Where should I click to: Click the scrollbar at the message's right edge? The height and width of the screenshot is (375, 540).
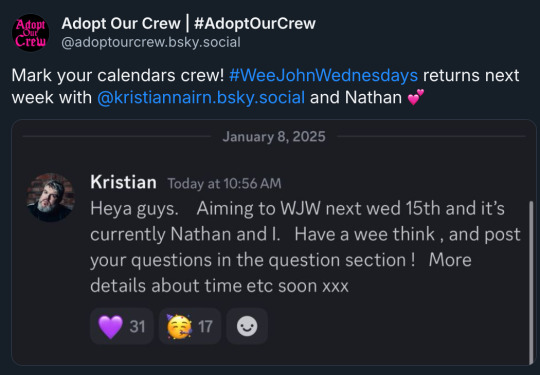pyautogui.click(x=531, y=282)
